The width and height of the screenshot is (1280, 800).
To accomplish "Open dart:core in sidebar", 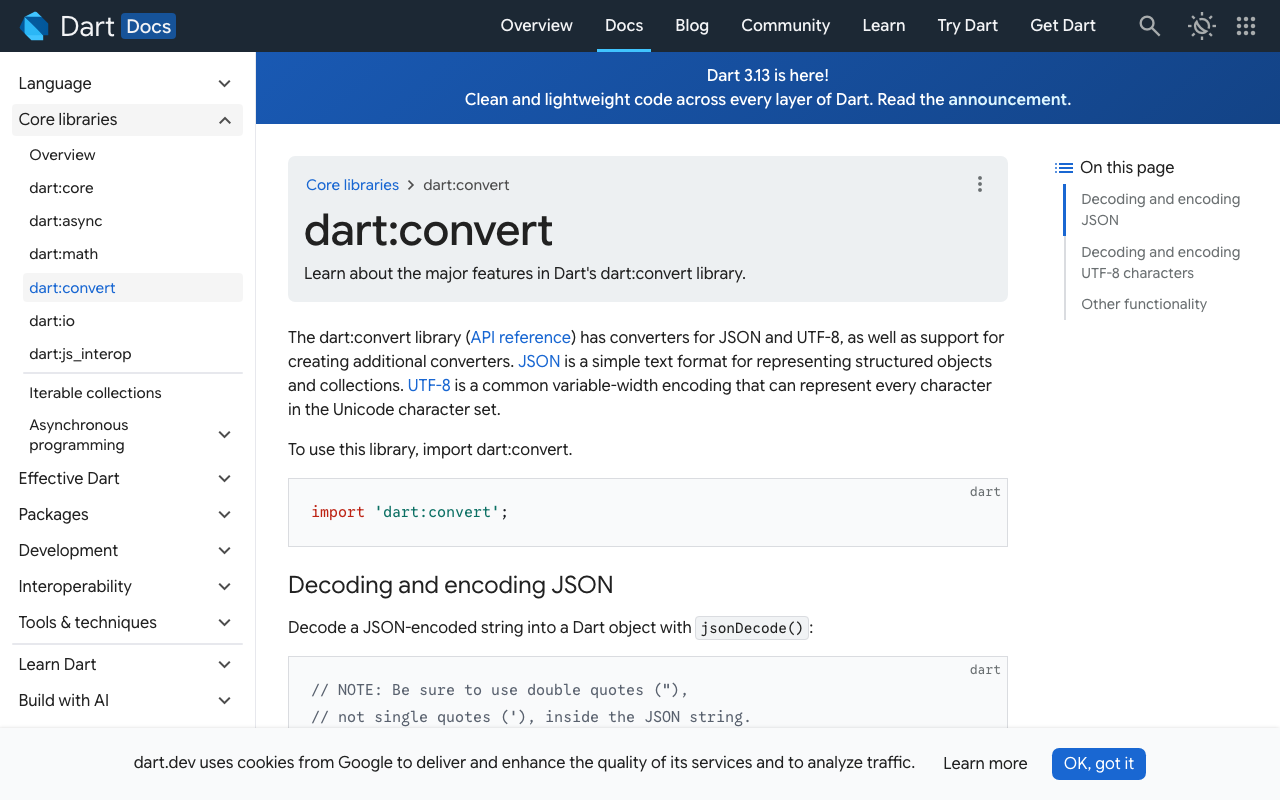I will (x=133, y=188).
